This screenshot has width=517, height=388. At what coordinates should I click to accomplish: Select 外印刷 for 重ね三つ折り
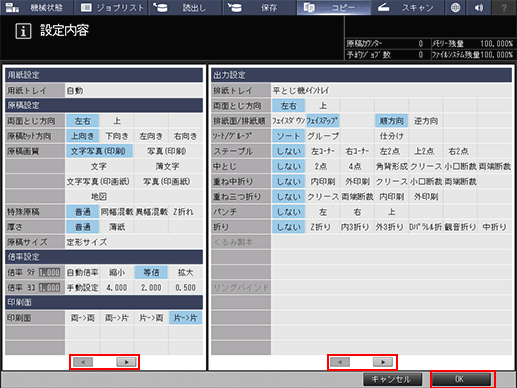tap(426, 197)
